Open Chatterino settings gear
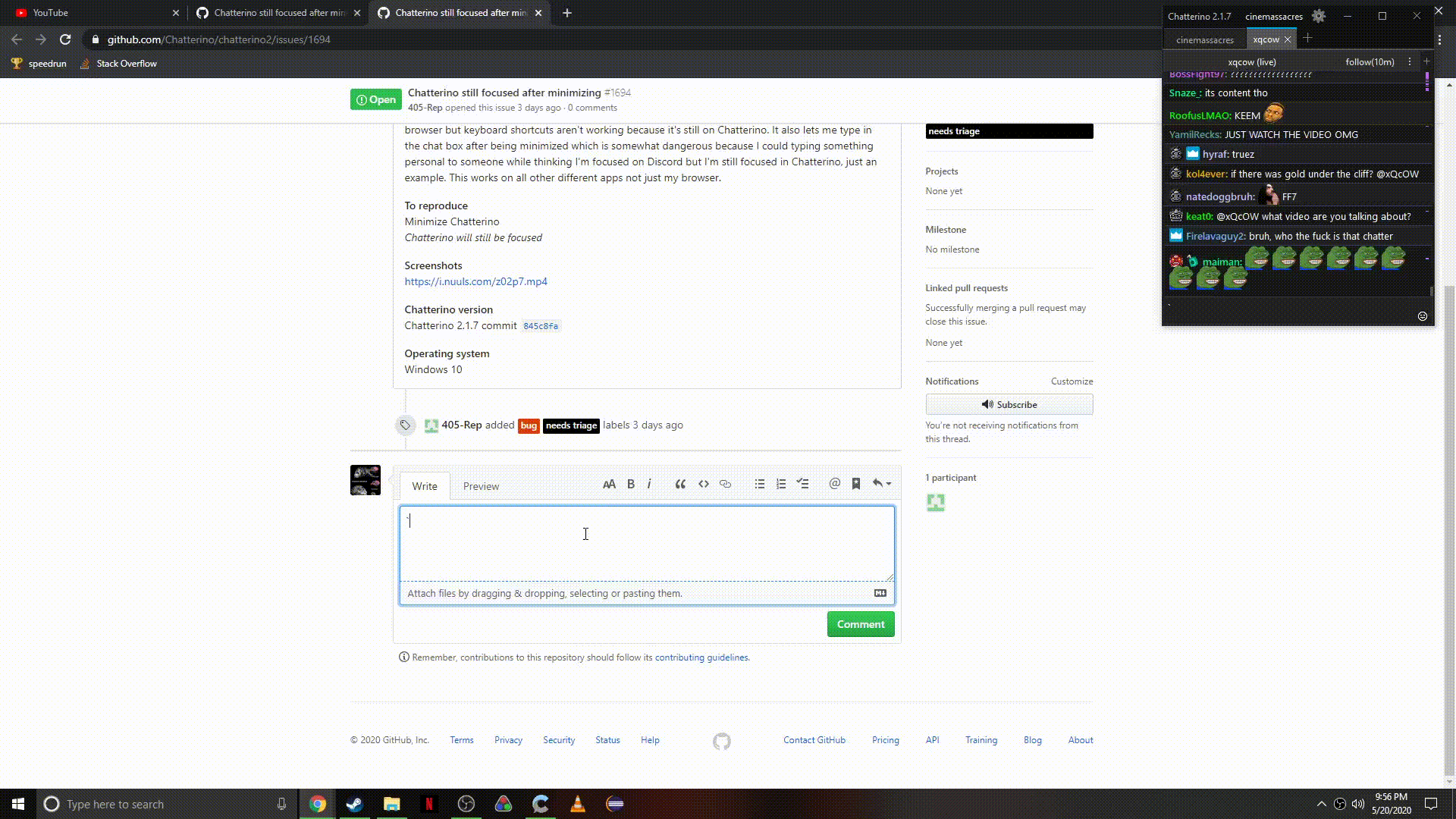 click(1319, 16)
